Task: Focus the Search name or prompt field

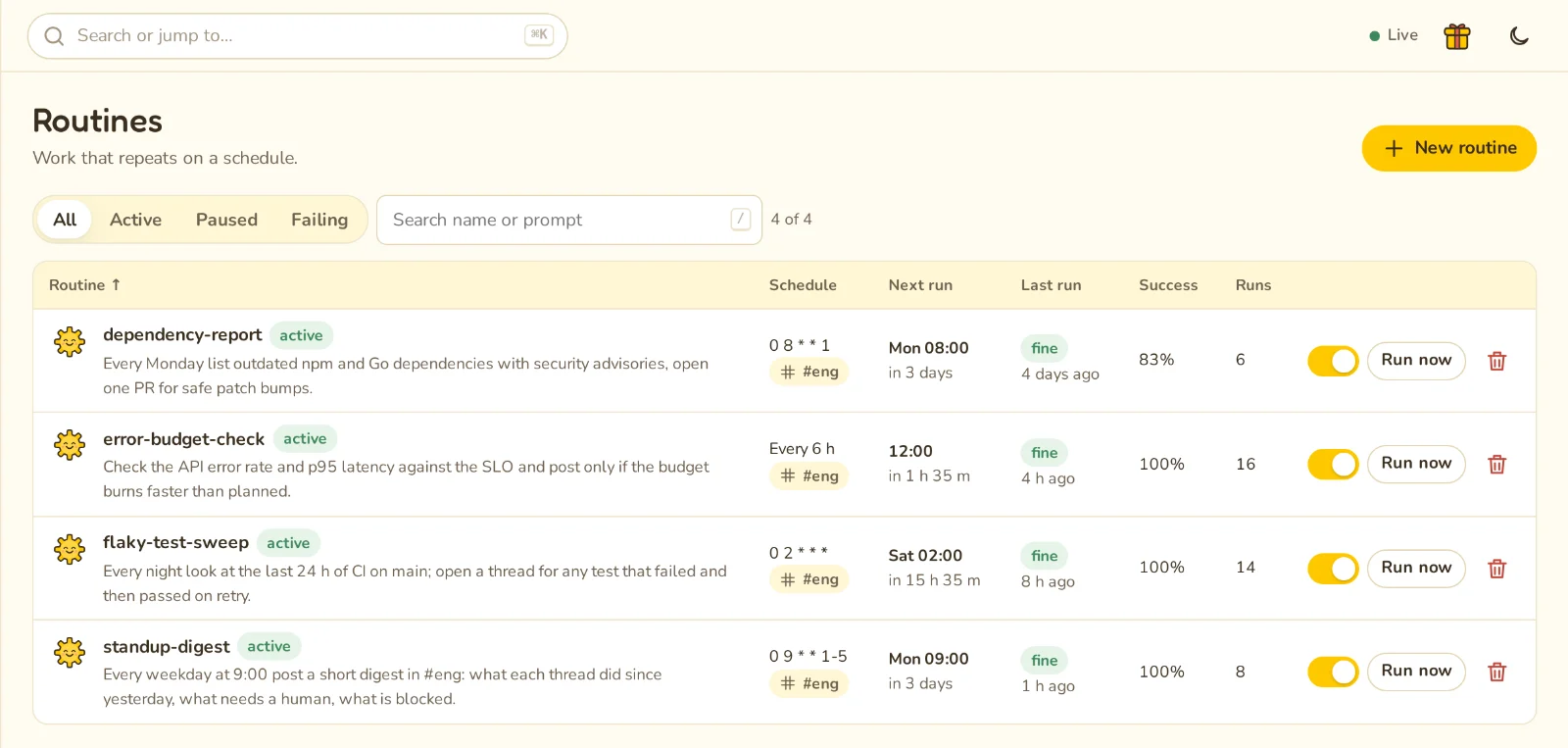Action: [x=568, y=220]
